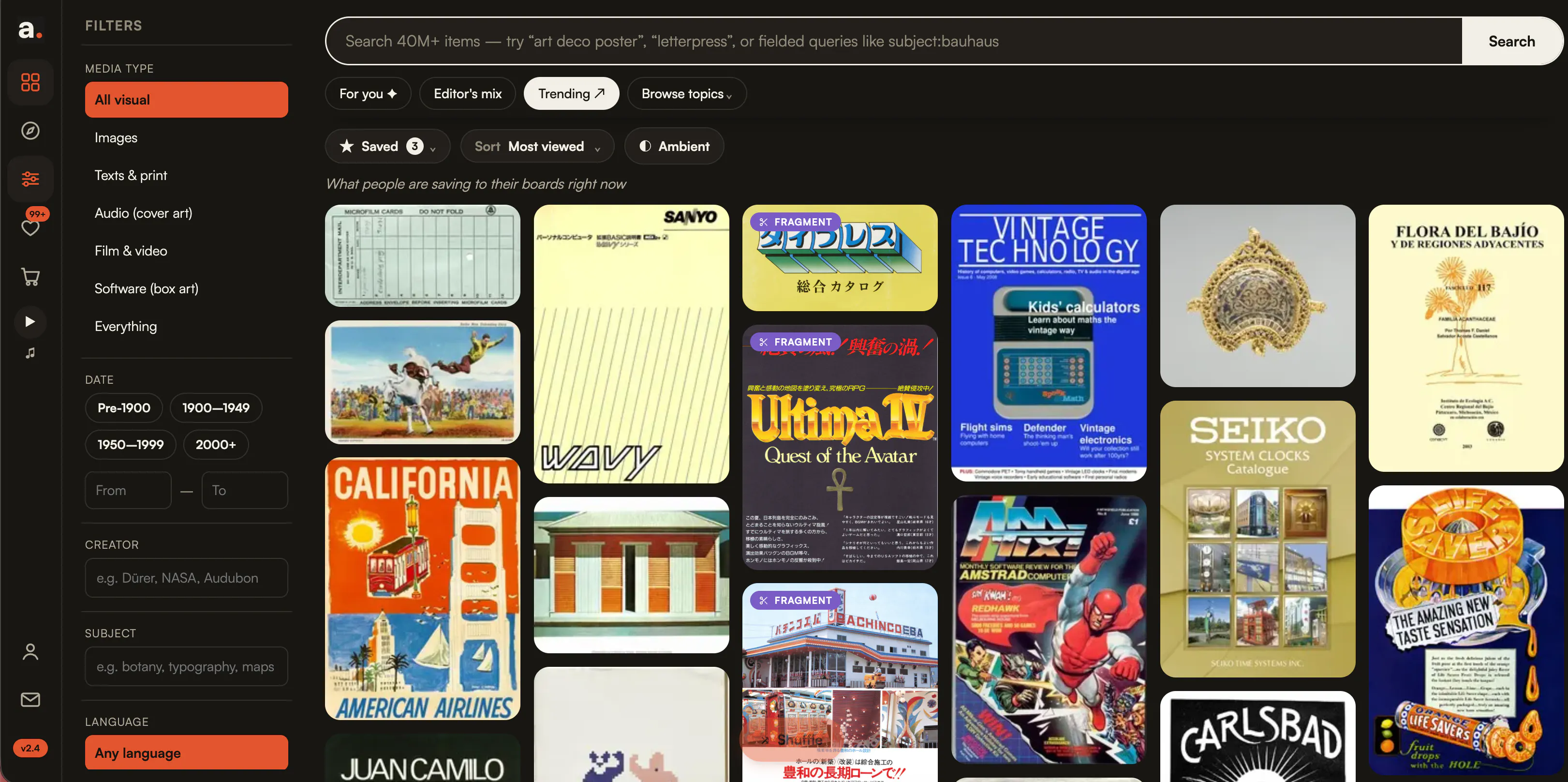The image size is (1568, 782).
Task: Select Software (box art) media type
Action: [x=186, y=289]
